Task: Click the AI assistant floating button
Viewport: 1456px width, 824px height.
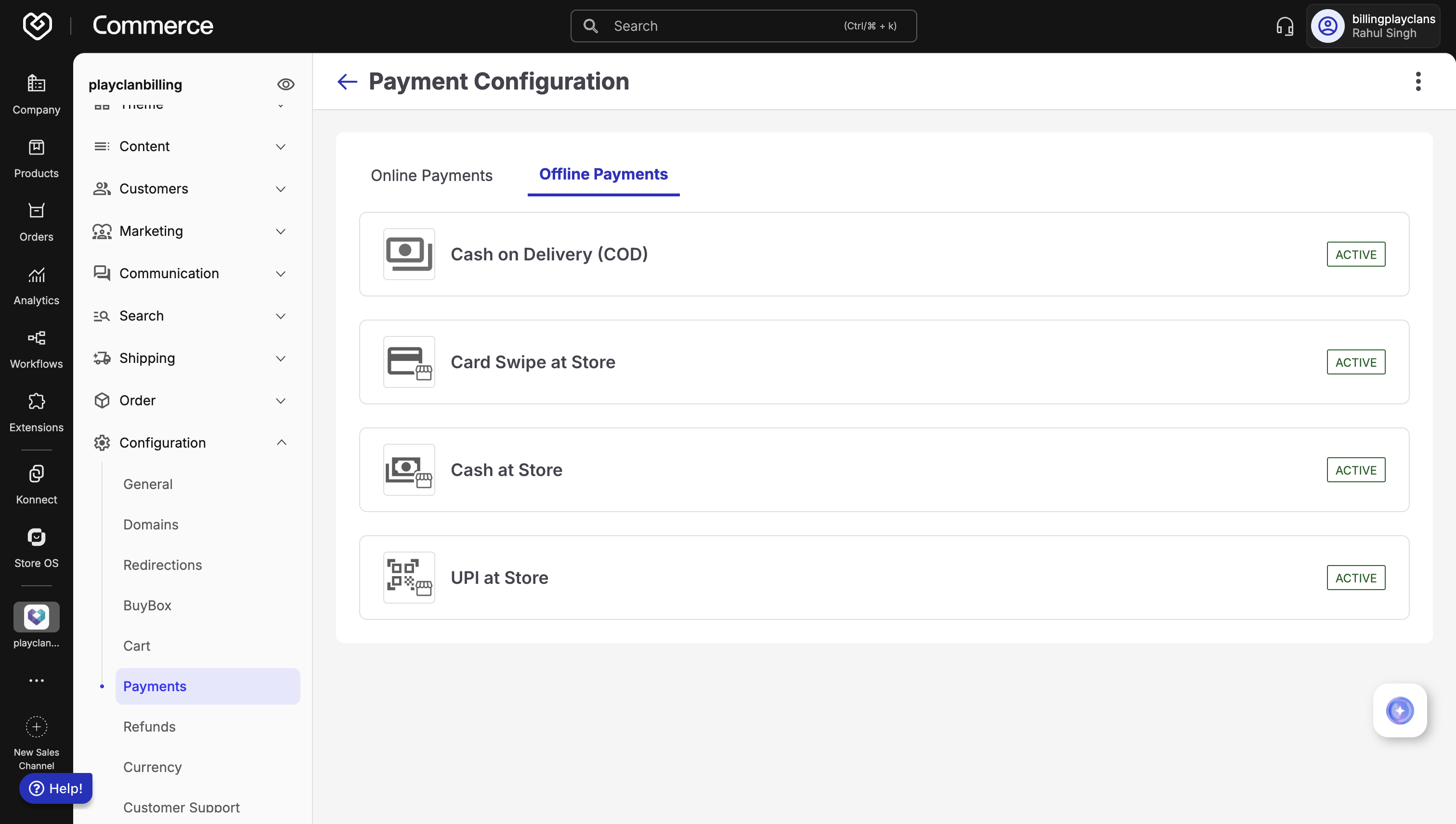Action: (1399, 710)
